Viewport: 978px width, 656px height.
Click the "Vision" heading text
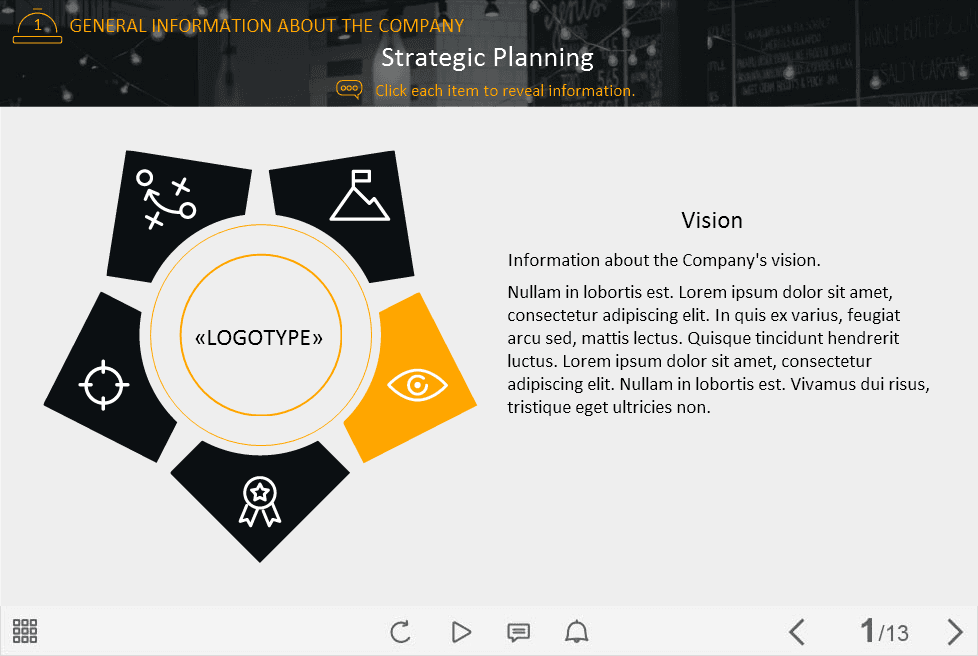(711, 220)
